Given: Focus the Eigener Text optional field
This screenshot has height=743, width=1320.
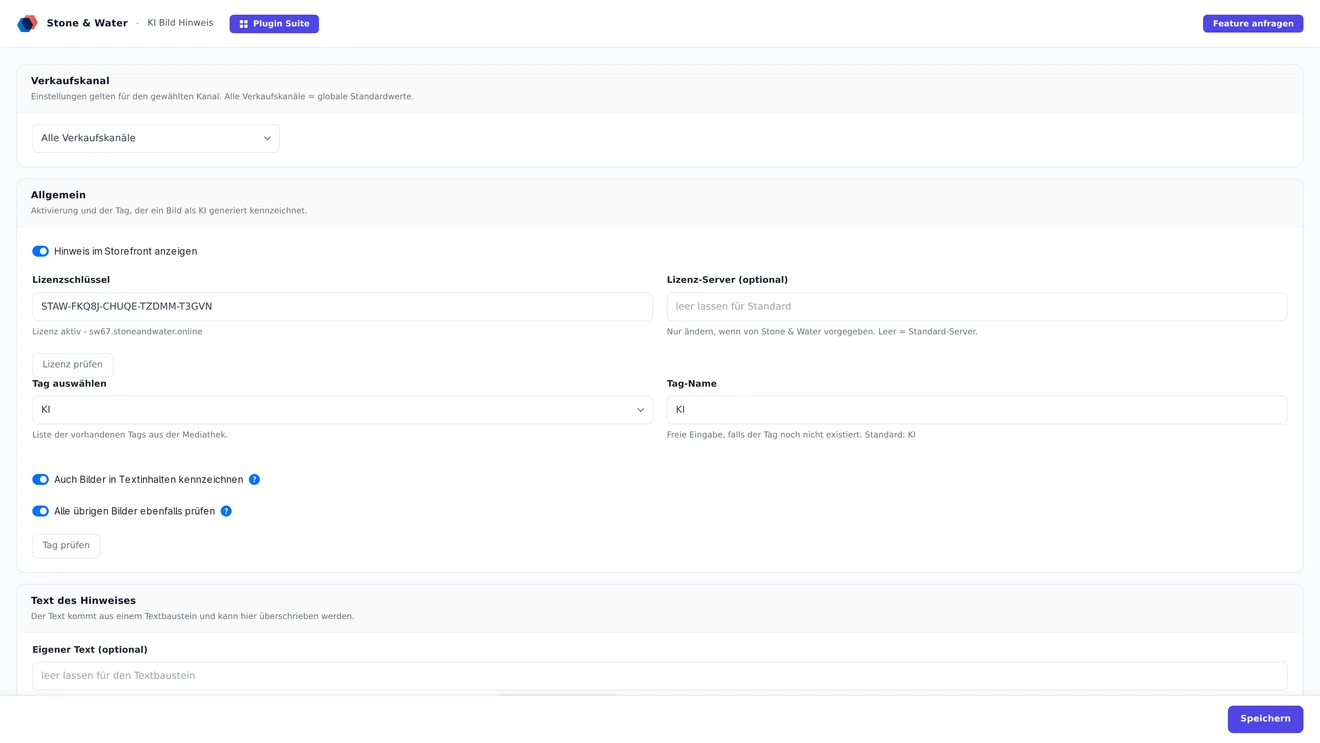Looking at the screenshot, I should point(660,676).
